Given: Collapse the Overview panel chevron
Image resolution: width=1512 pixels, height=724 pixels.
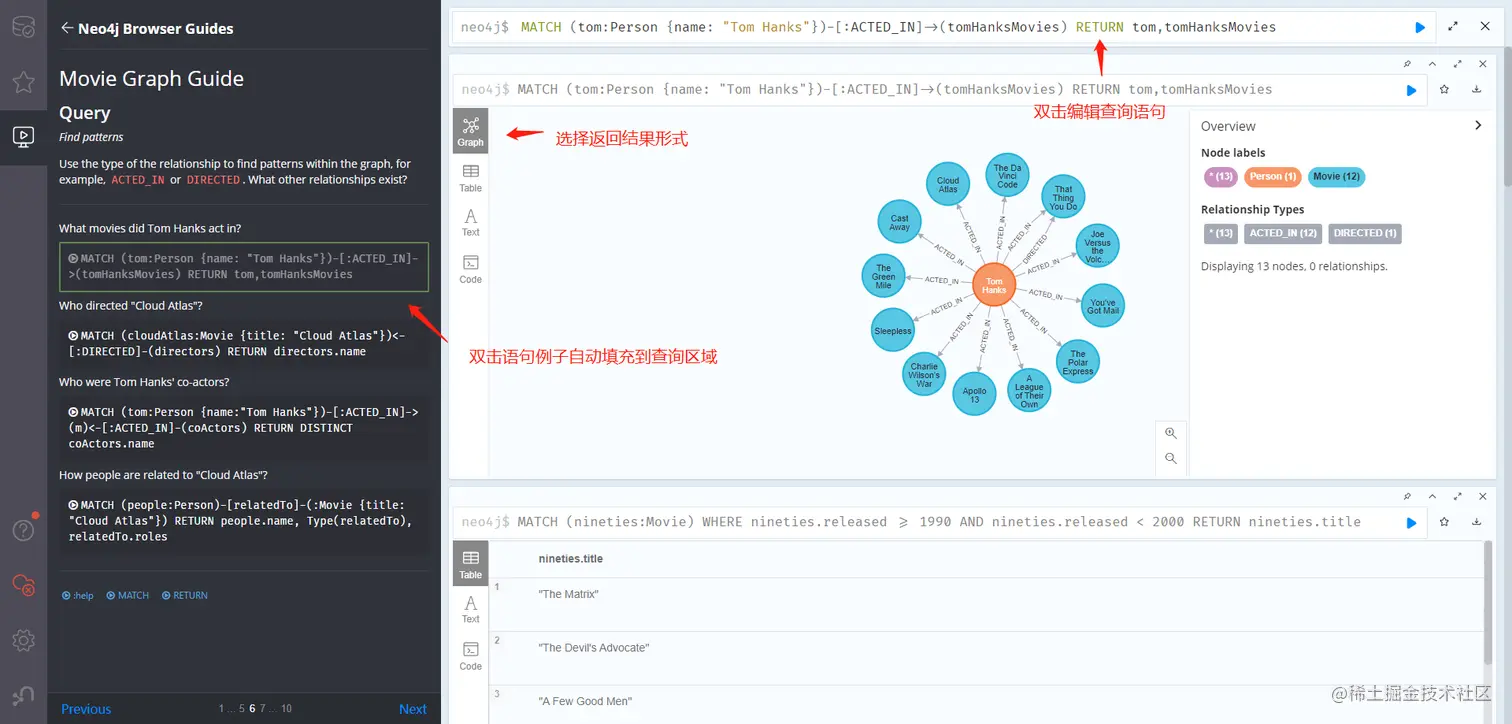Looking at the screenshot, I should coord(1478,125).
